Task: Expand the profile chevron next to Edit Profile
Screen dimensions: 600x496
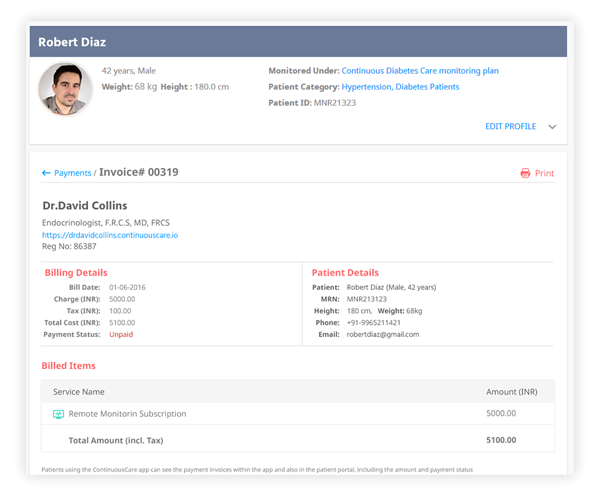Action: click(x=552, y=127)
